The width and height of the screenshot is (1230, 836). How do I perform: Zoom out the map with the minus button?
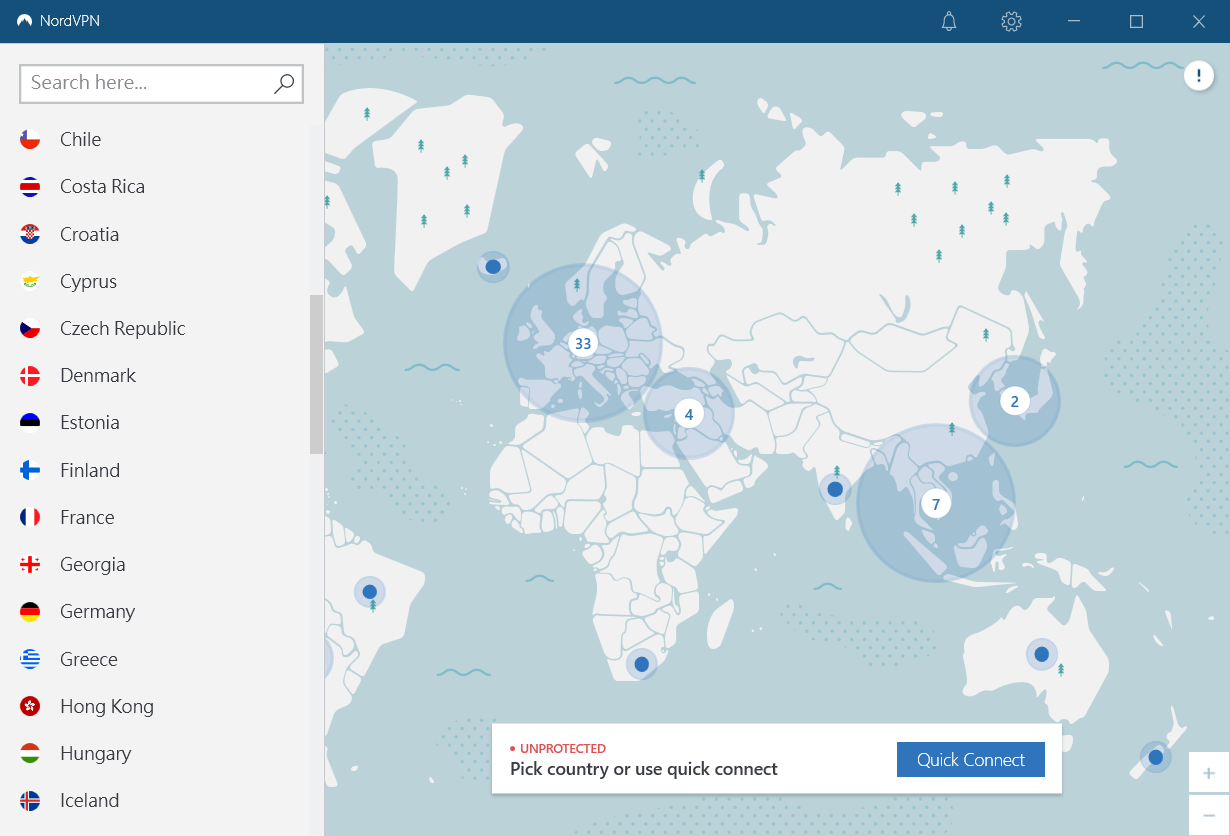click(x=1209, y=815)
